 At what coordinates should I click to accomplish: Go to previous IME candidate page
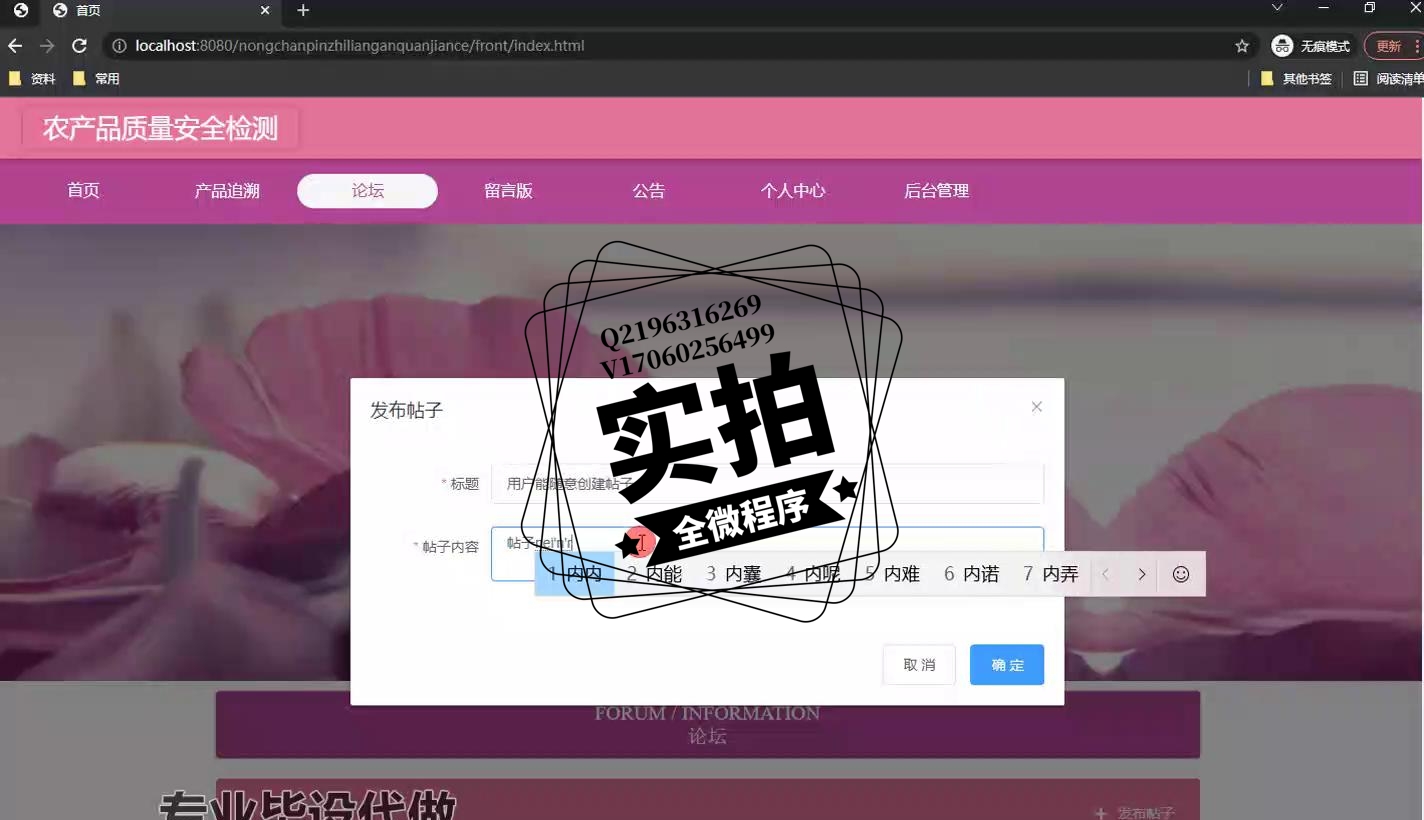[1106, 574]
